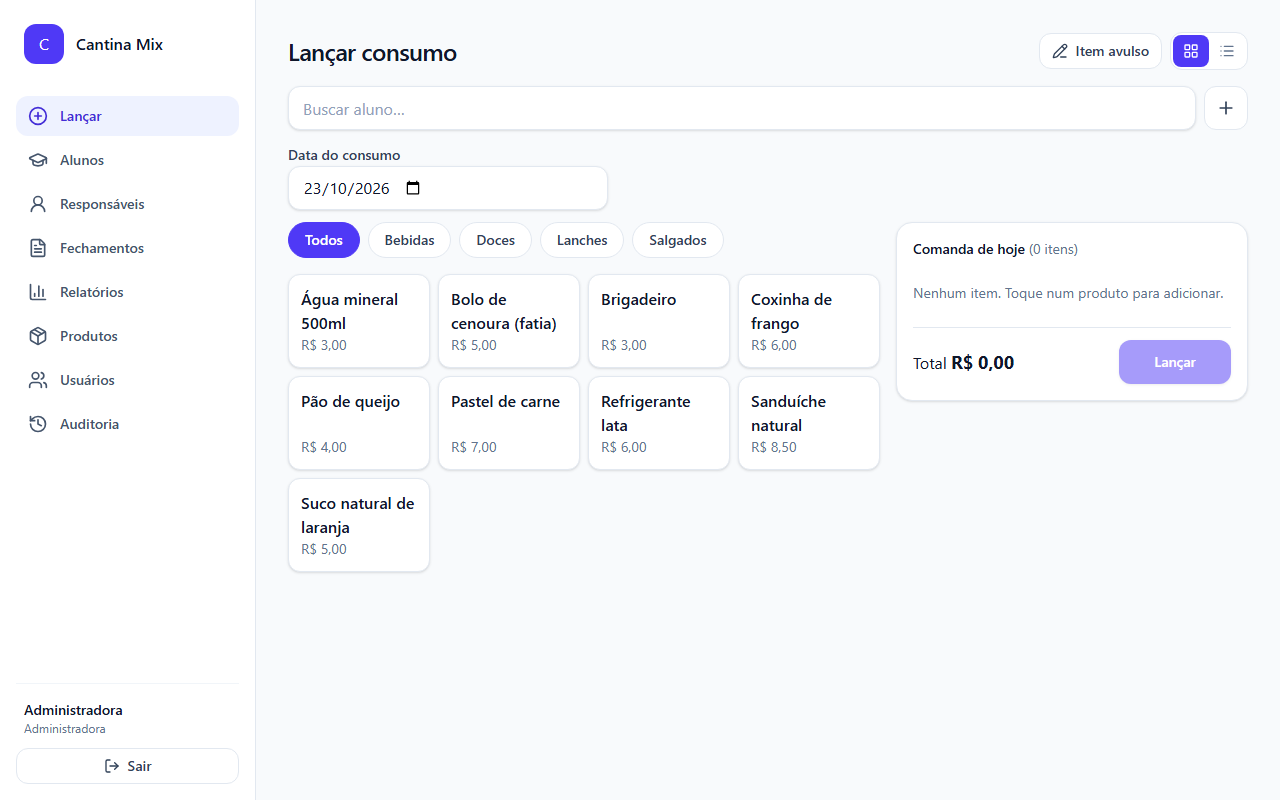Add Bolo de cenoura (fatia) product
Viewport: 1280px width, 800px height.
[509, 321]
